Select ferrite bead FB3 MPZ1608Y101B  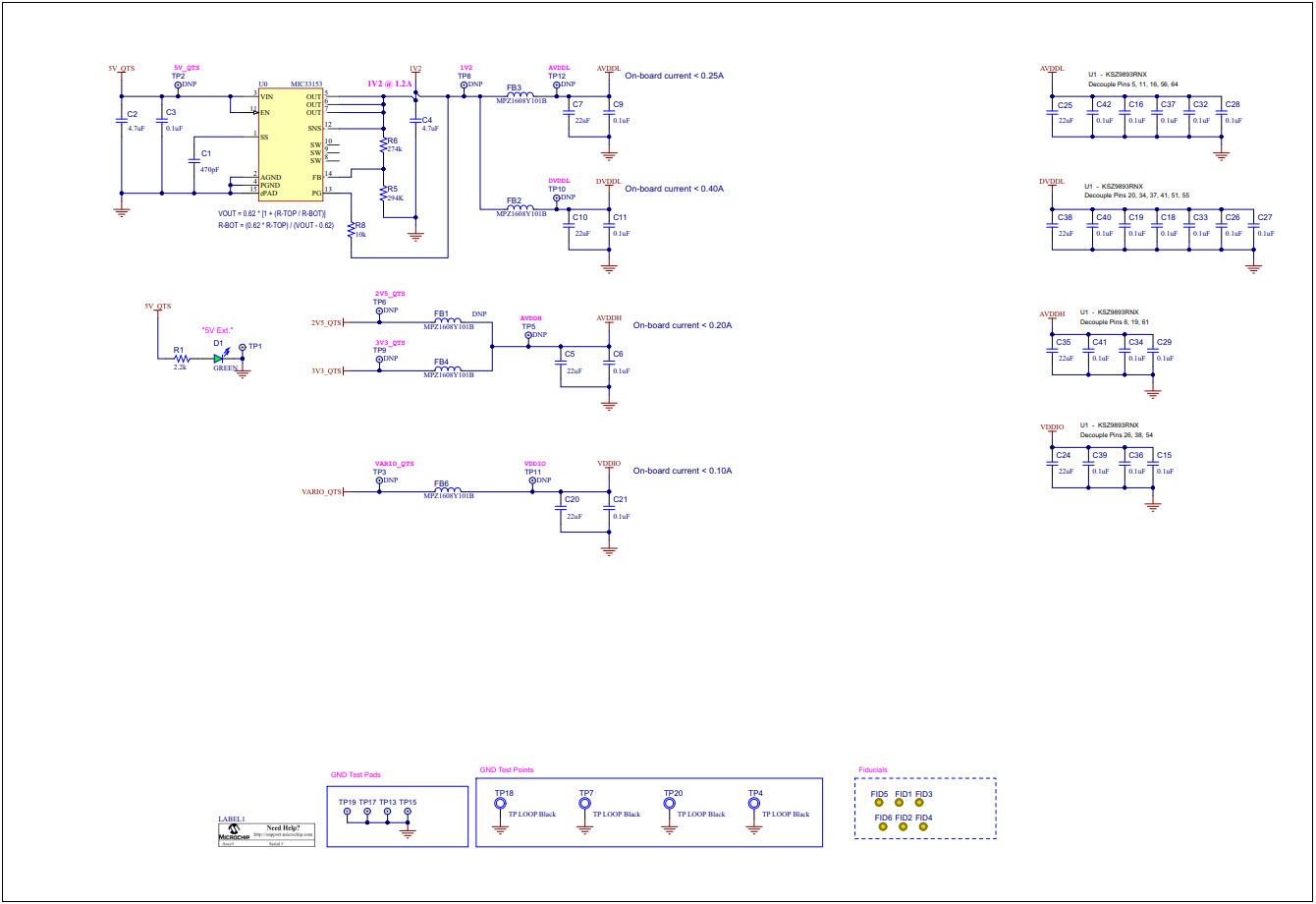click(521, 95)
